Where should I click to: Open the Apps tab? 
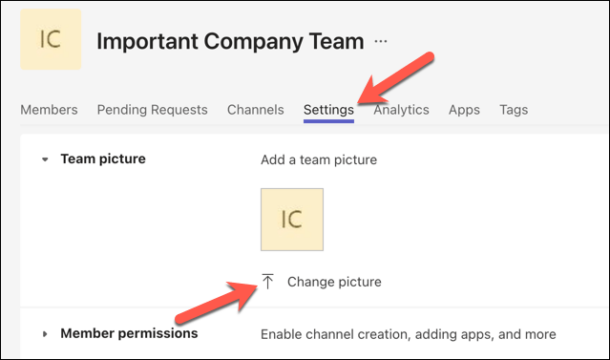(x=464, y=110)
